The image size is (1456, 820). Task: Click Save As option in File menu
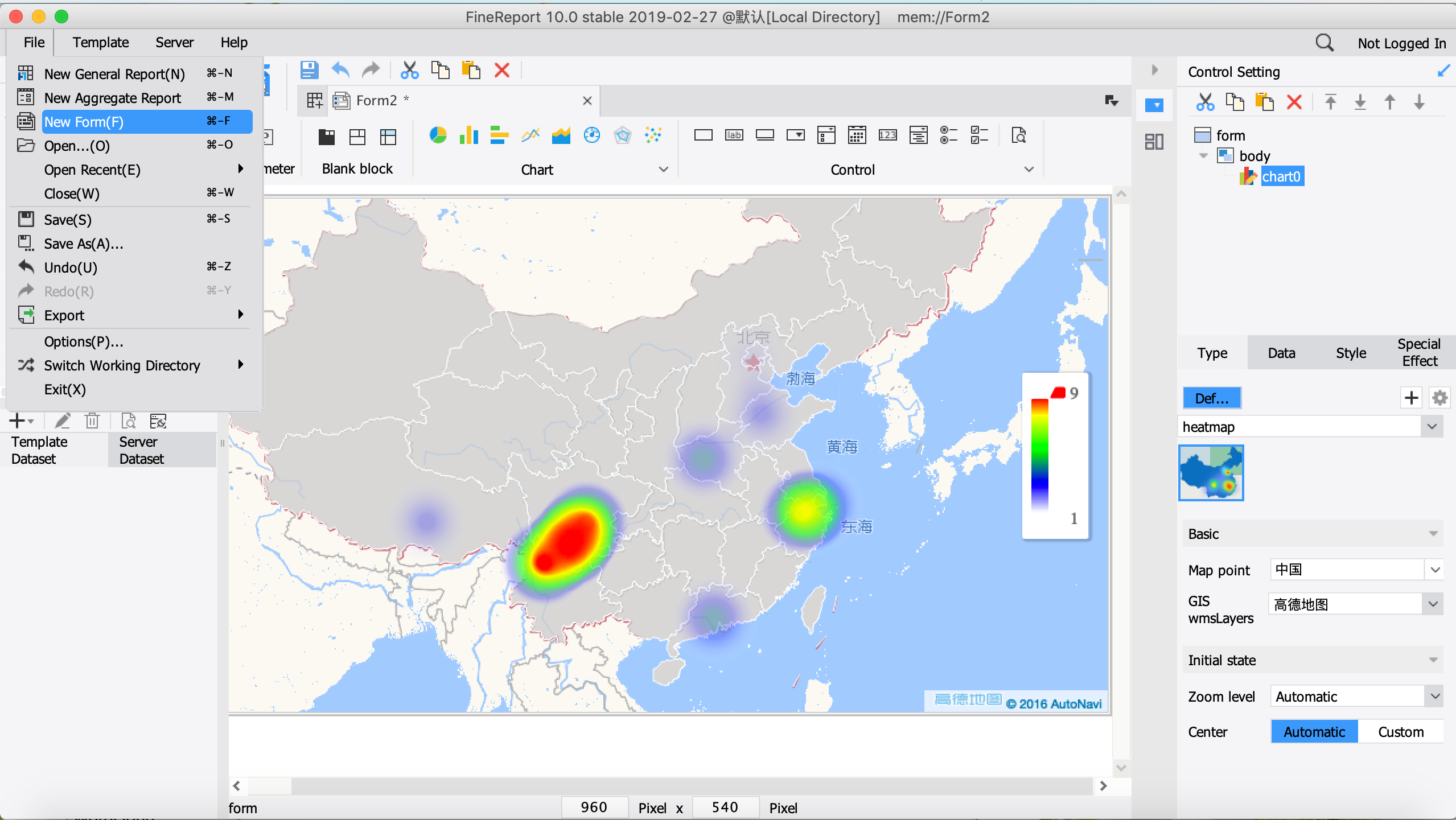[83, 243]
